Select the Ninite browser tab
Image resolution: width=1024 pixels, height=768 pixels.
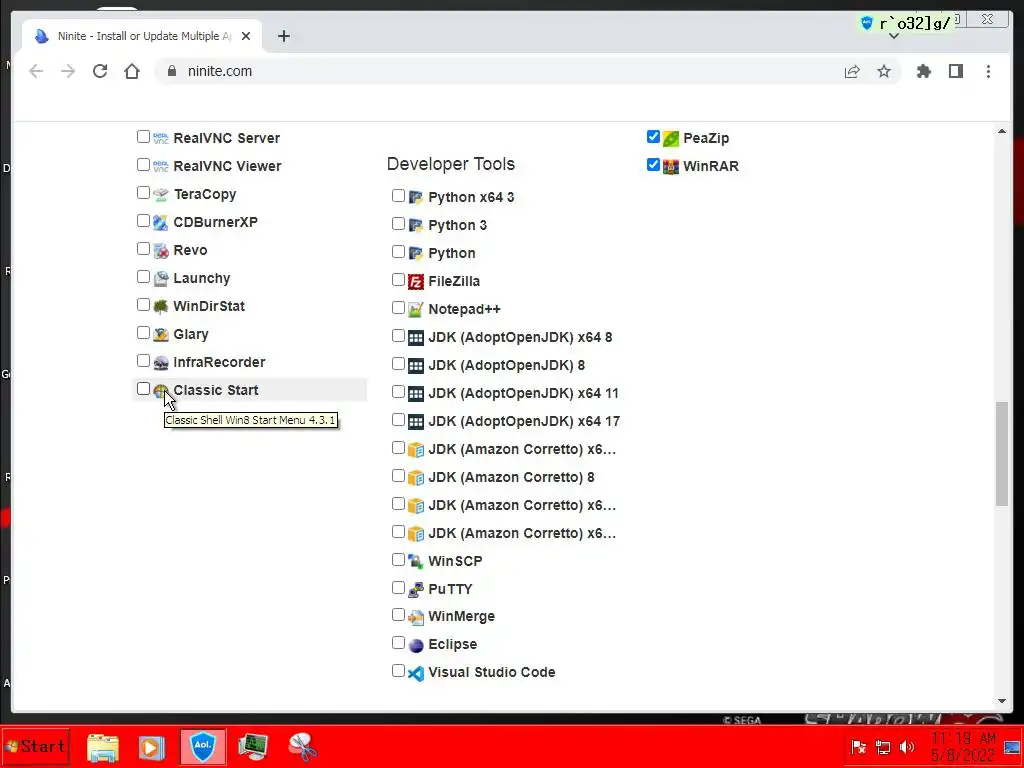click(x=142, y=36)
